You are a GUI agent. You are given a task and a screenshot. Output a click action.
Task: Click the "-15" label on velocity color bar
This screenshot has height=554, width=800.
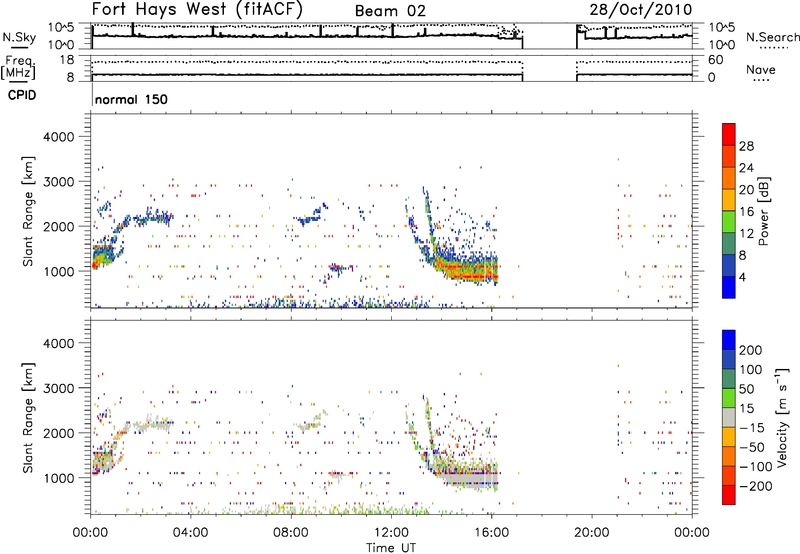pyautogui.click(x=751, y=429)
